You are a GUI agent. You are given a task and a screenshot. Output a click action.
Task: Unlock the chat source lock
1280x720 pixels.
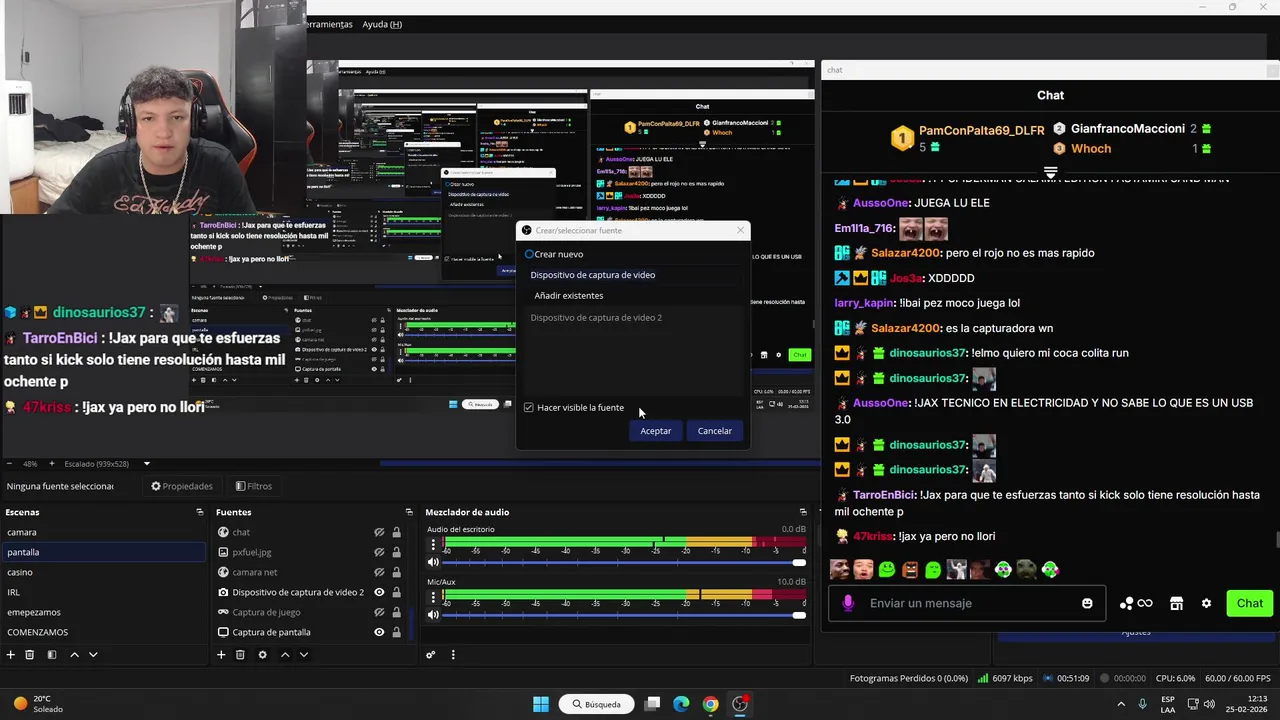coord(396,532)
